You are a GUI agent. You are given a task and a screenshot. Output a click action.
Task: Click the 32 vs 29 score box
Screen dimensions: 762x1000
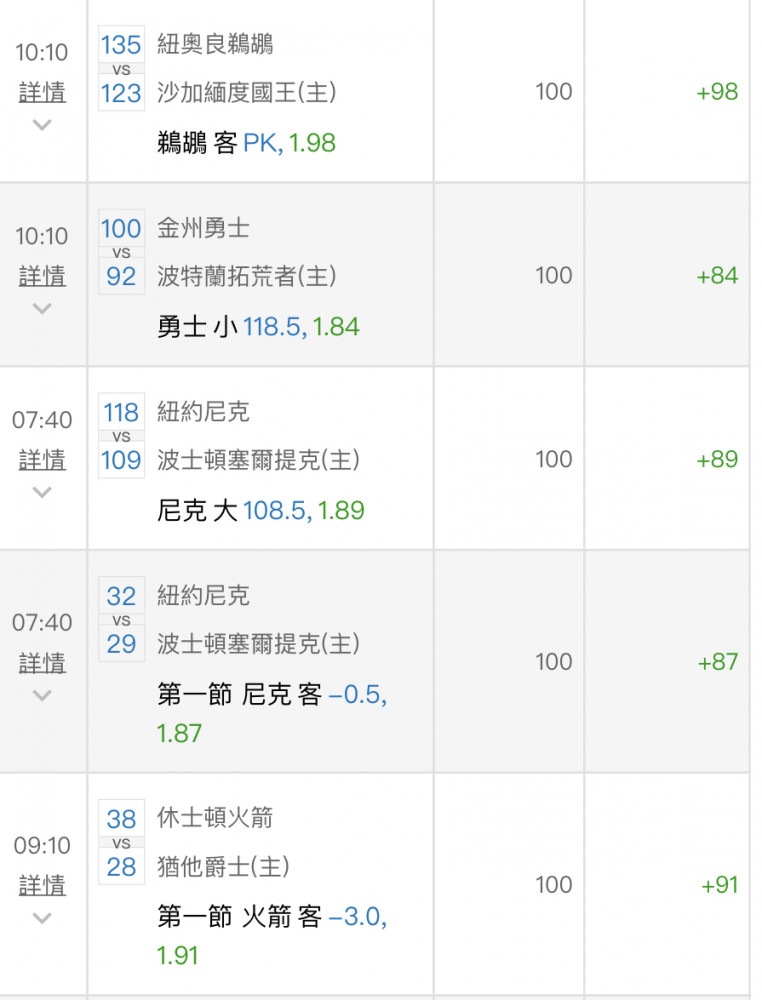point(121,619)
